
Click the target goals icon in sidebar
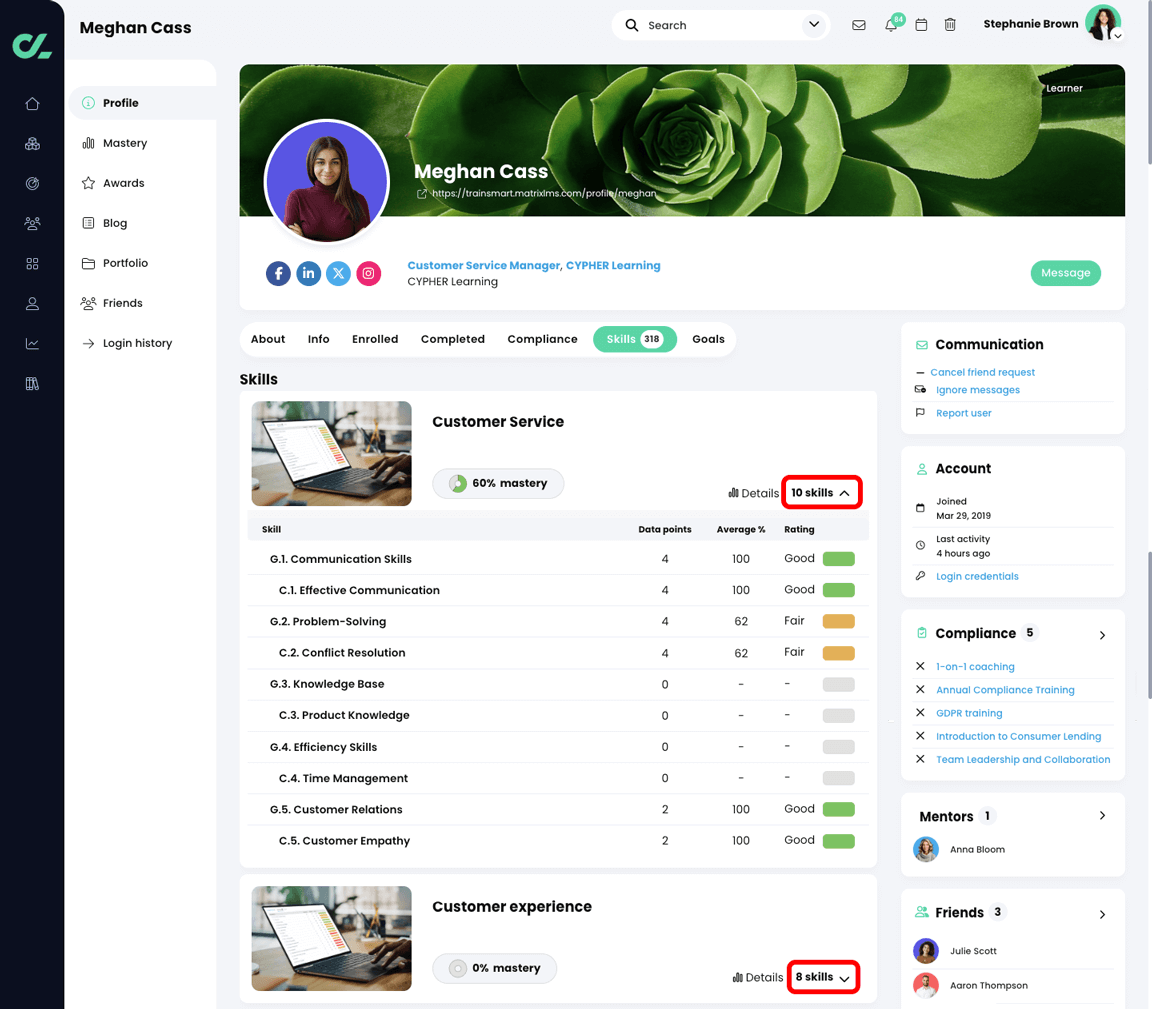point(32,183)
